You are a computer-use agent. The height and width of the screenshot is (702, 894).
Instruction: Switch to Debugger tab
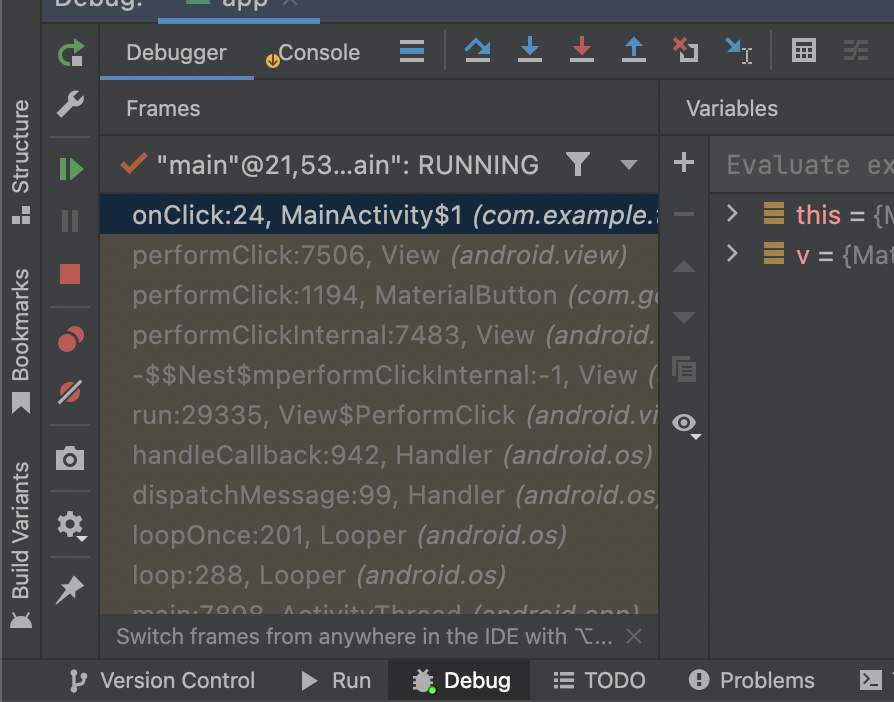(176, 52)
